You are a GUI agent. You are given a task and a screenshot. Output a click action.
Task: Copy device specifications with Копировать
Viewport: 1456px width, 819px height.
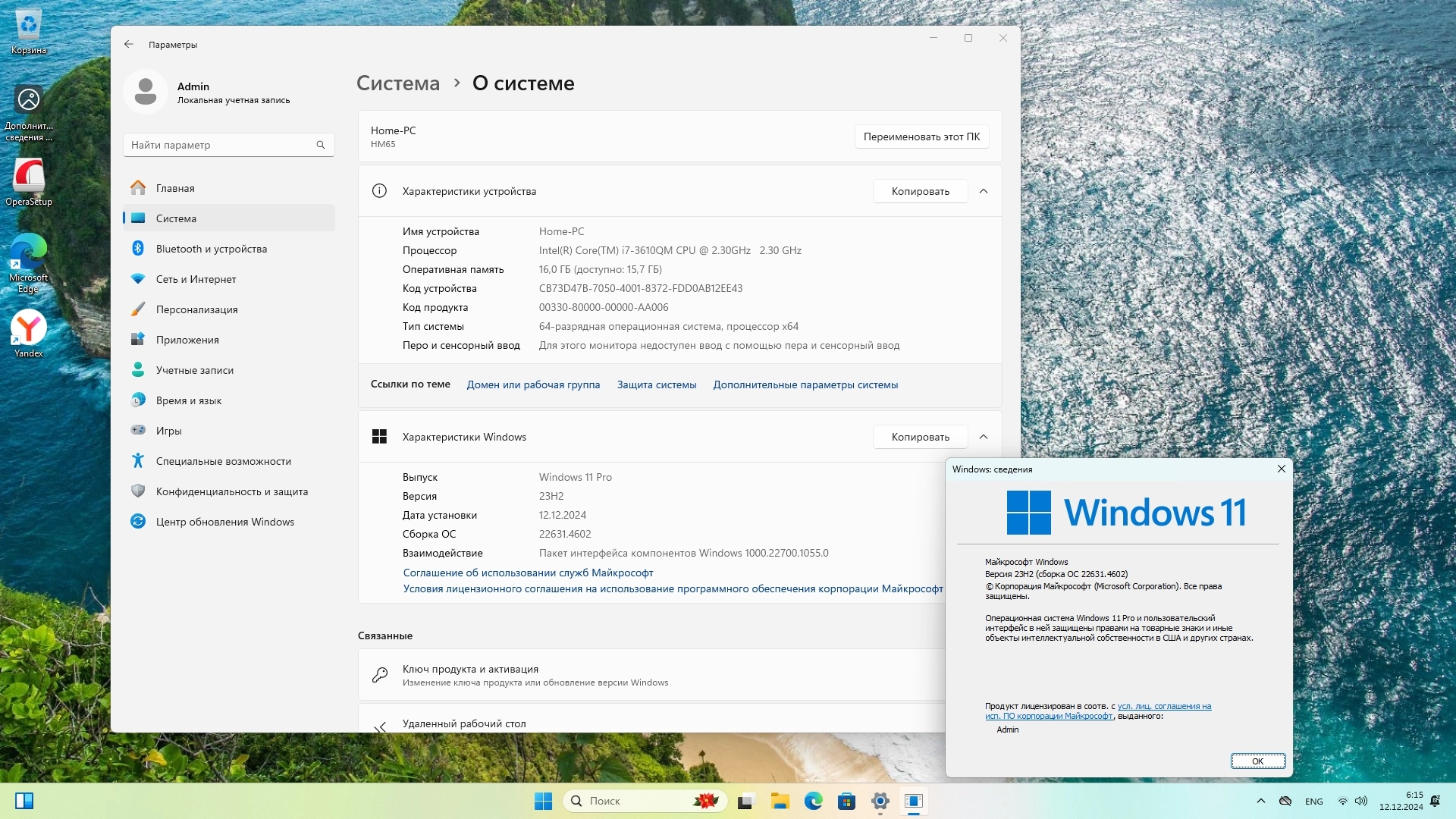920,191
